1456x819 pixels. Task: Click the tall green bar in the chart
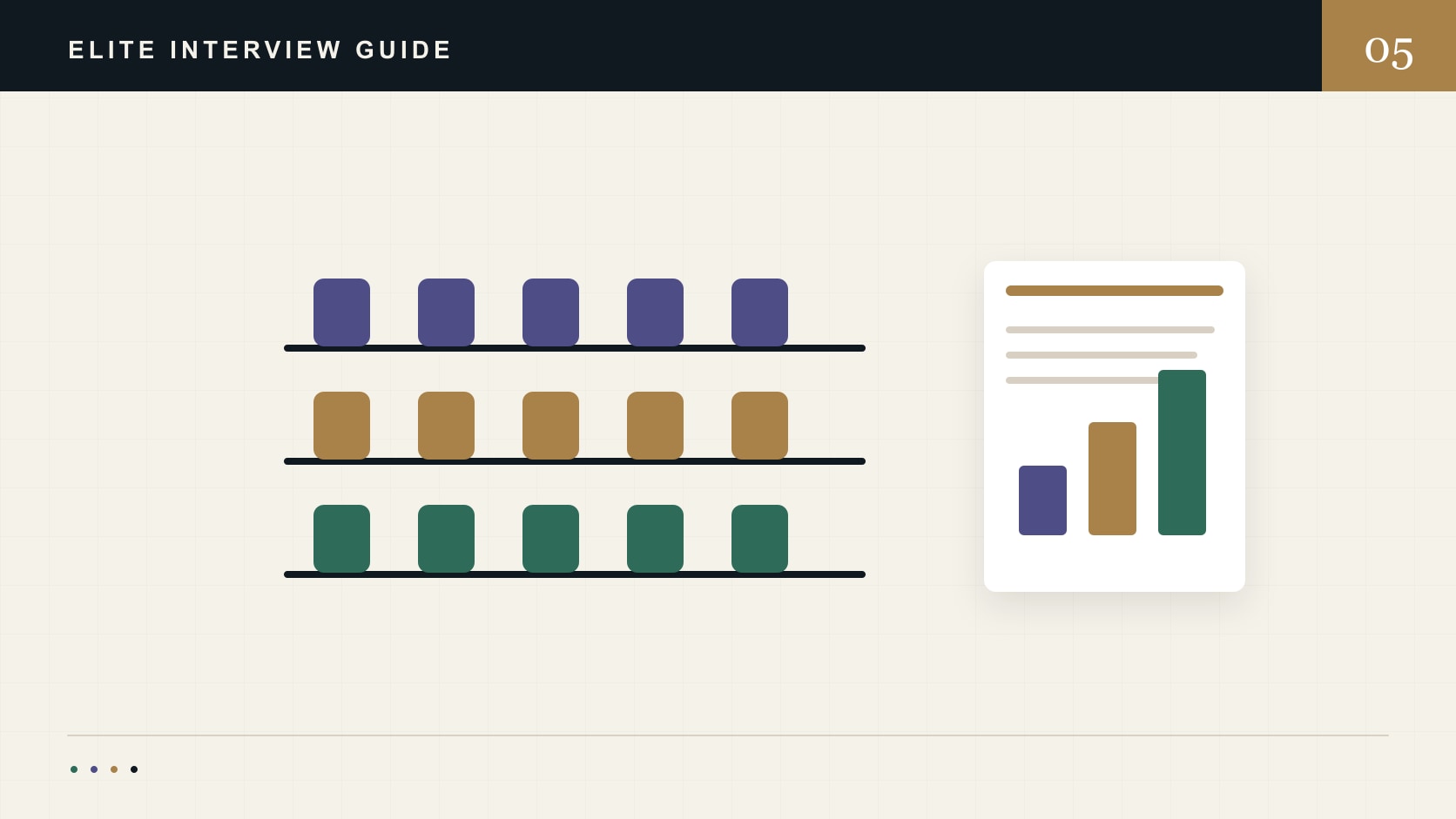click(x=1182, y=453)
